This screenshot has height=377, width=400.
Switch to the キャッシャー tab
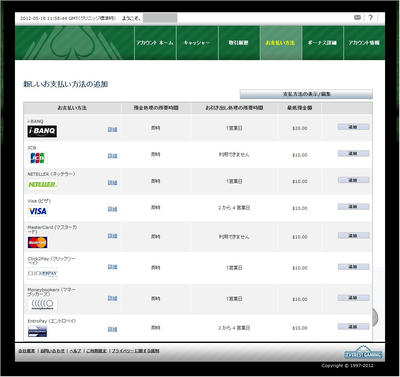pos(197,43)
